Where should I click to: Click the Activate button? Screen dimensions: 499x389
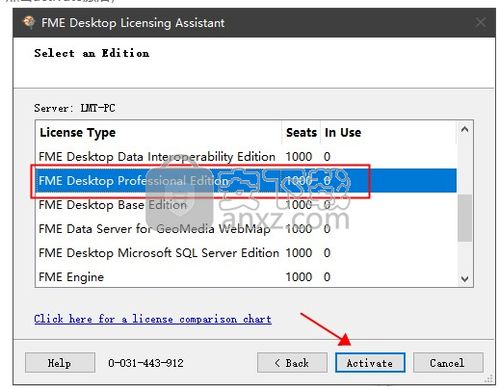tap(370, 363)
